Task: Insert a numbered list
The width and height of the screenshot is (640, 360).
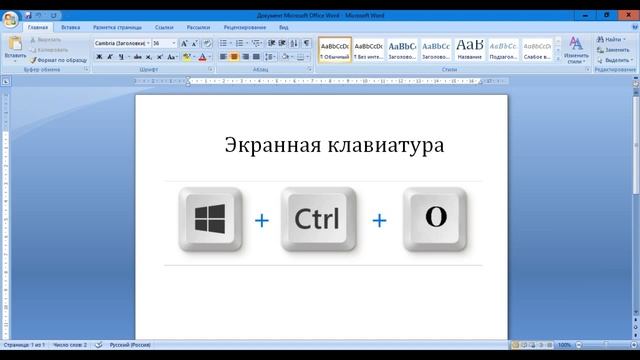Action: click(x=239, y=43)
